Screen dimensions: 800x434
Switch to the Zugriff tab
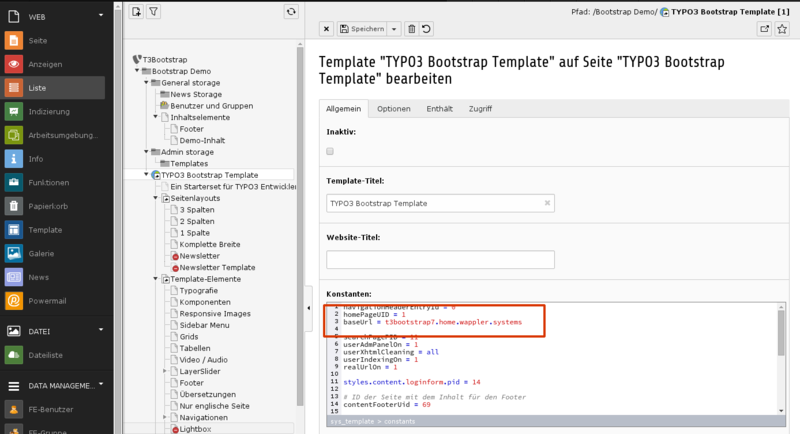[x=480, y=109]
